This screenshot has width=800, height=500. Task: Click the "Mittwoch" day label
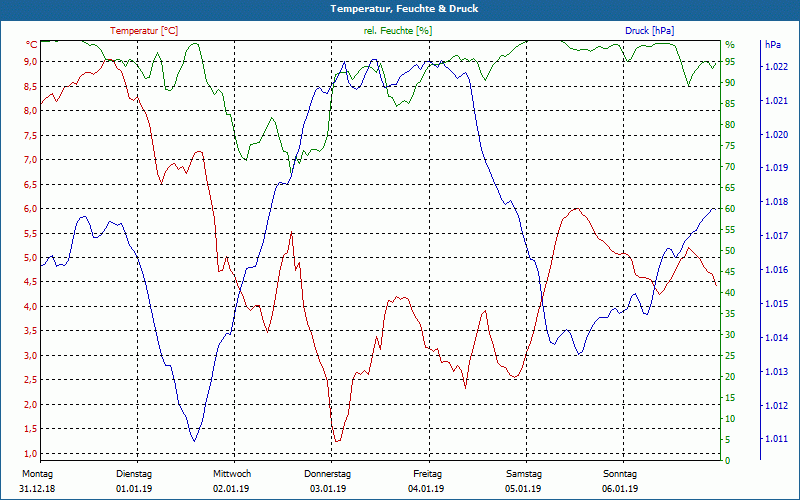(x=232, y=474)
